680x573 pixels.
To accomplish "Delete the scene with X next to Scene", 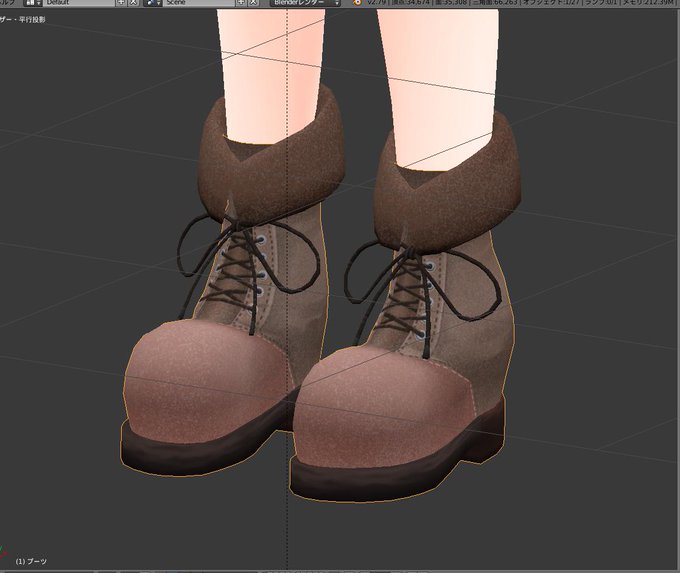I will (x=253, y=2).
